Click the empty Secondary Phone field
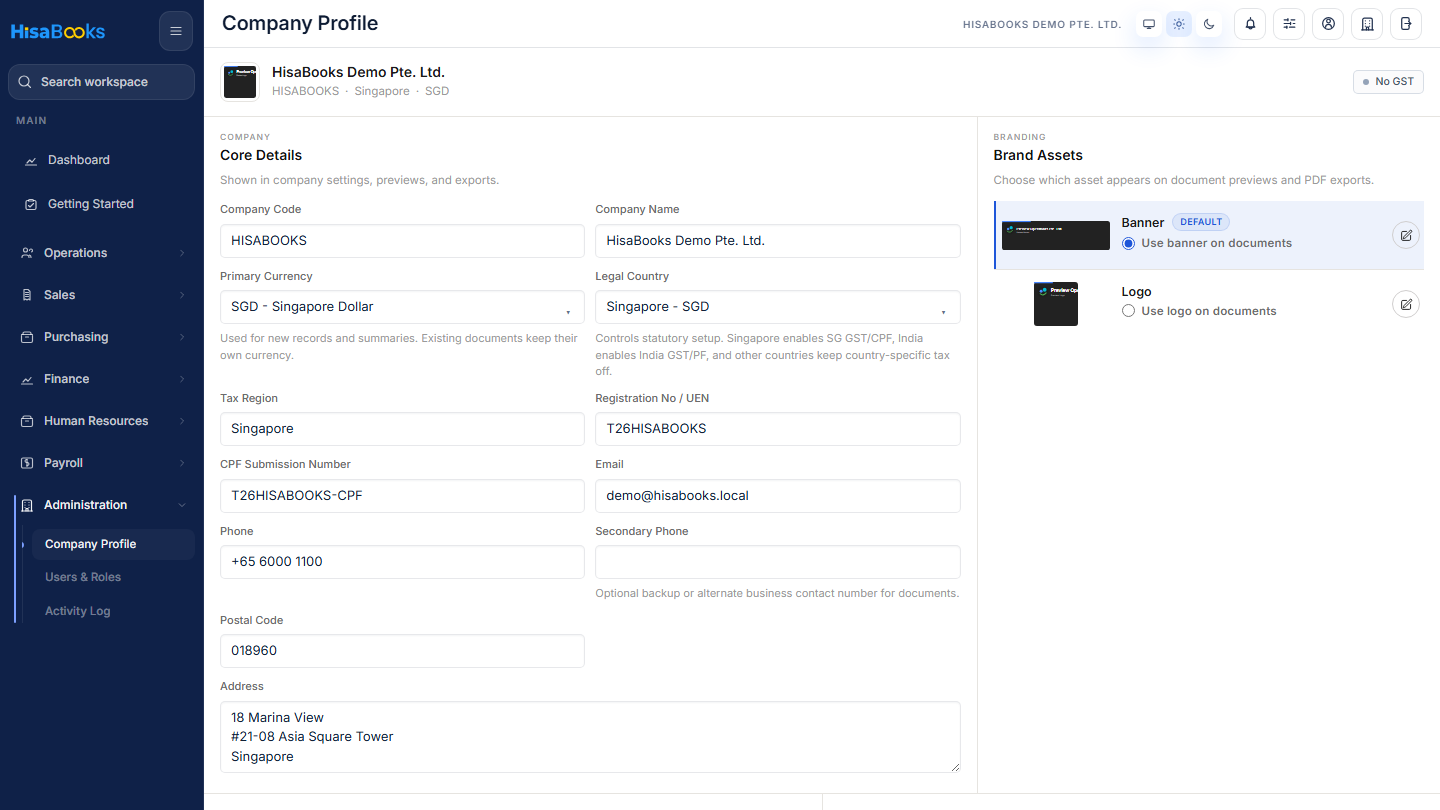1440x810 pixels. click(x=778, y=562)
